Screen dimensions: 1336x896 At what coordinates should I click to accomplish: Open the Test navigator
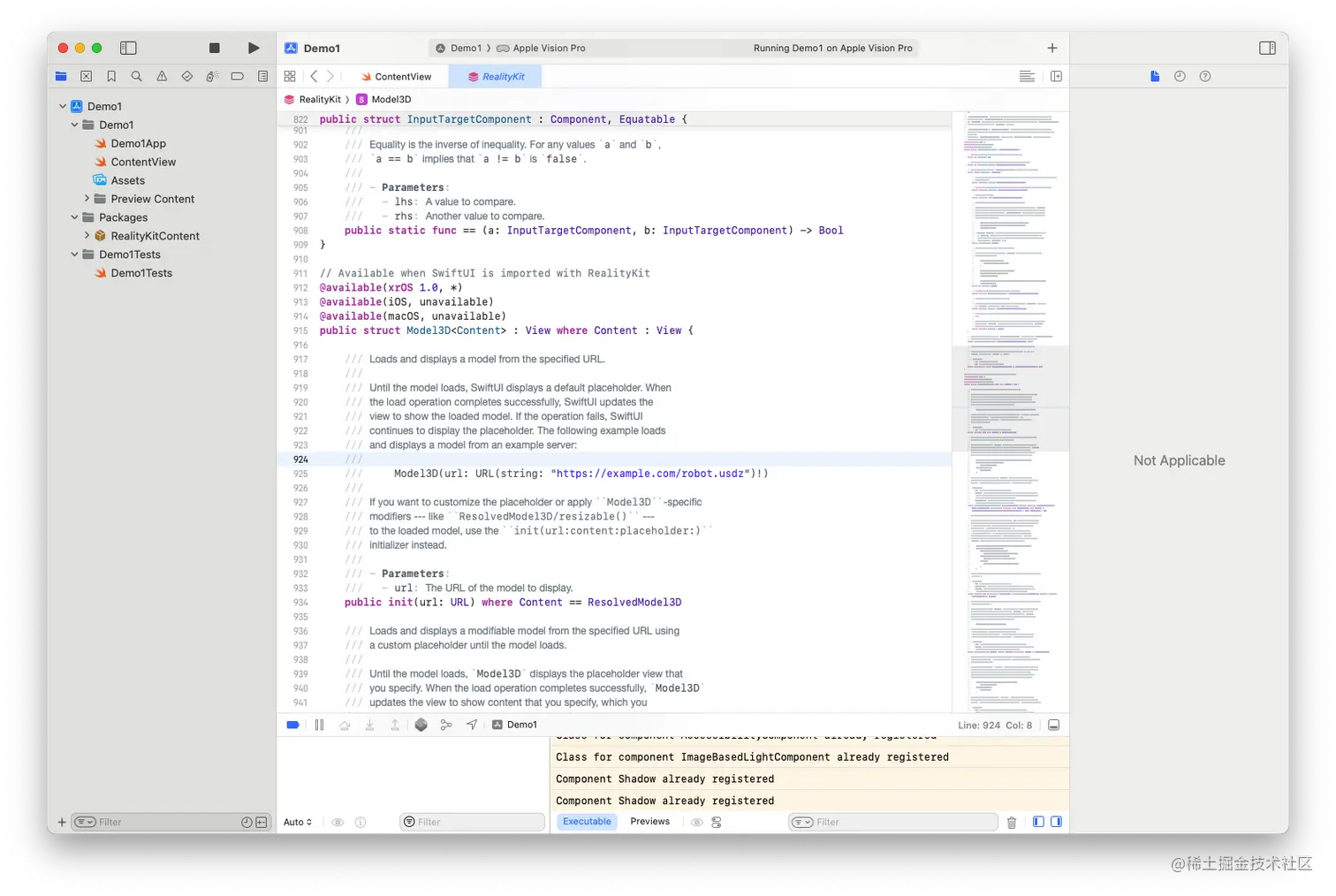187,76
